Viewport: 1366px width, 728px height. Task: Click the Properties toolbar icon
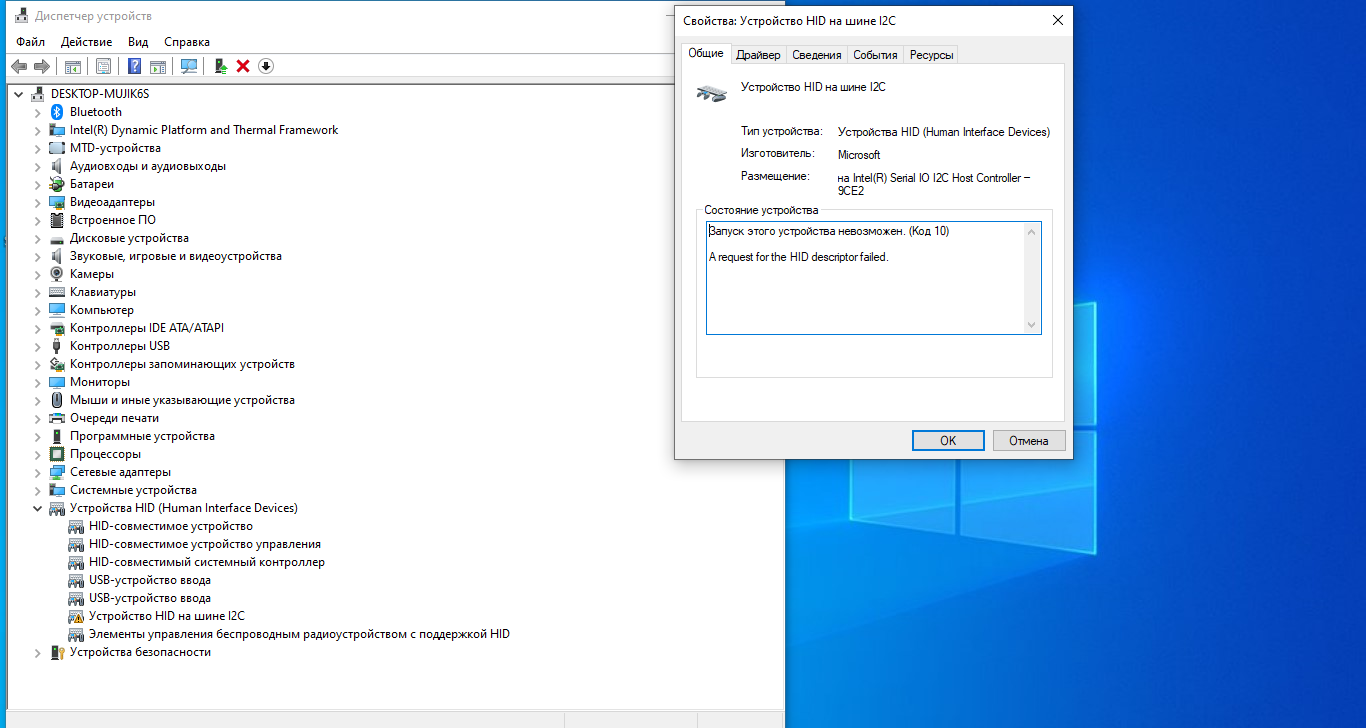point(103,66)
